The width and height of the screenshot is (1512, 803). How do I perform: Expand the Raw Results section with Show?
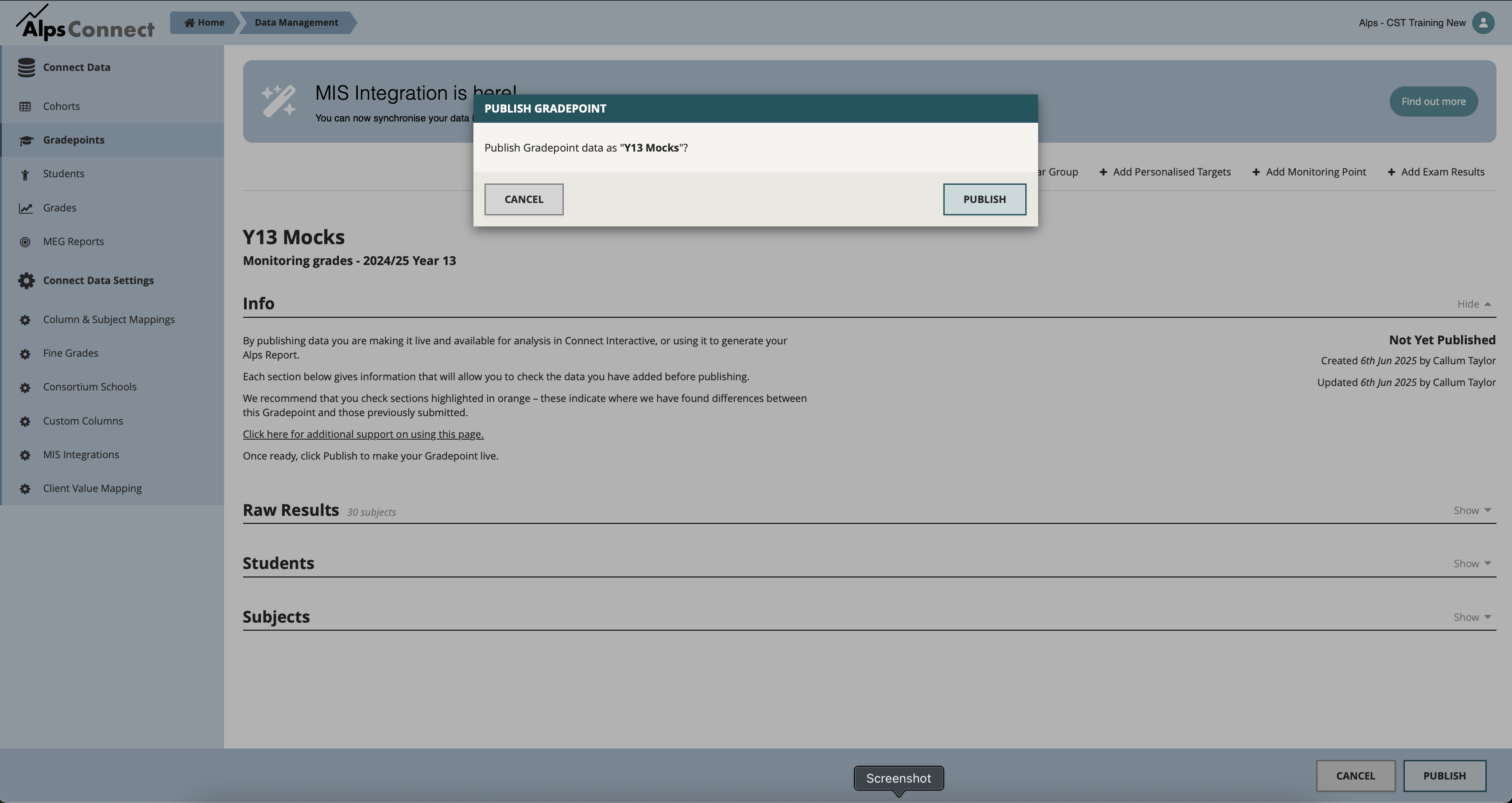coord(1472,510)
